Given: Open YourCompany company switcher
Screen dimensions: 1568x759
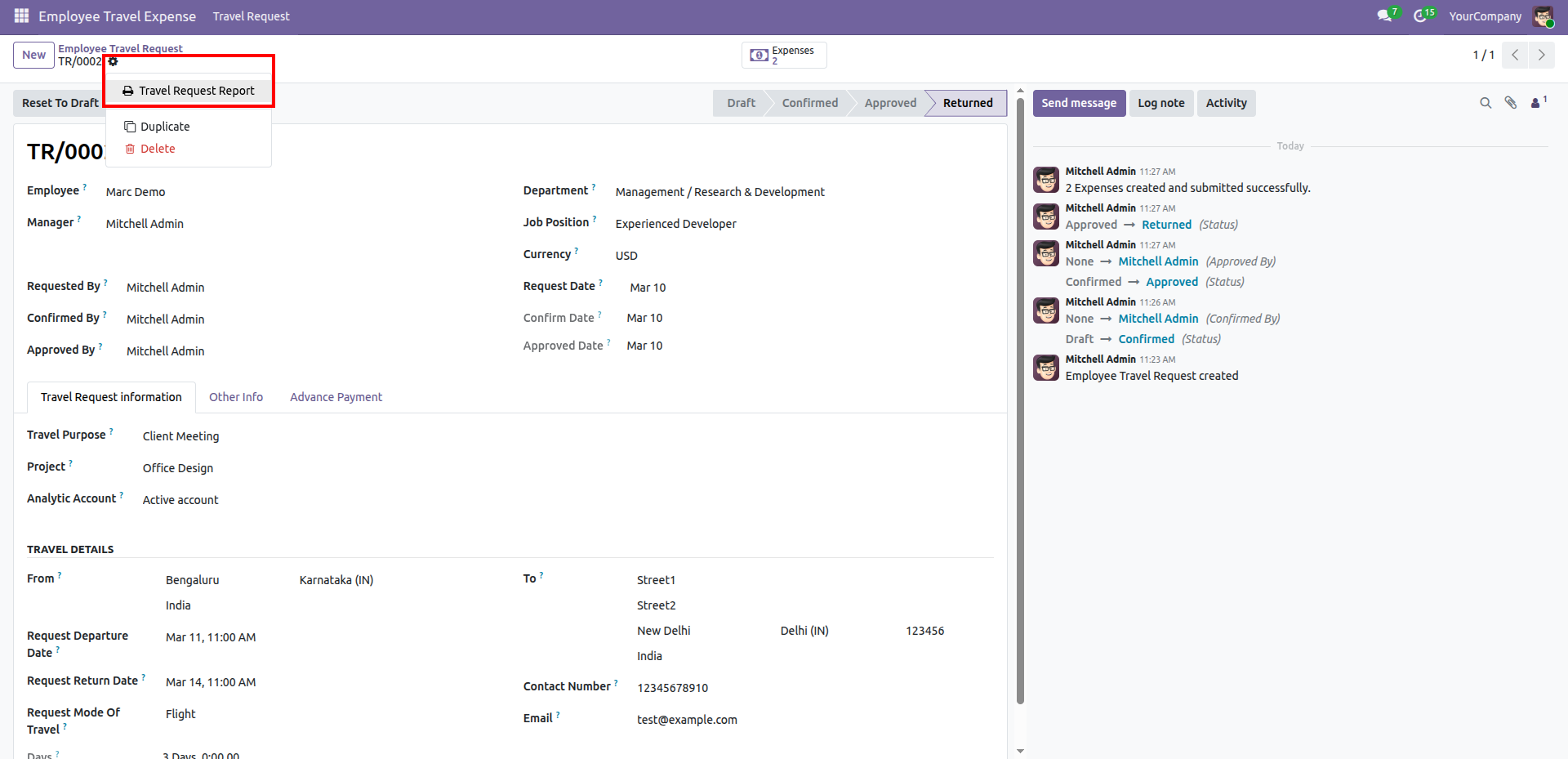Looking at the screenshot, I should point(1485,16).
